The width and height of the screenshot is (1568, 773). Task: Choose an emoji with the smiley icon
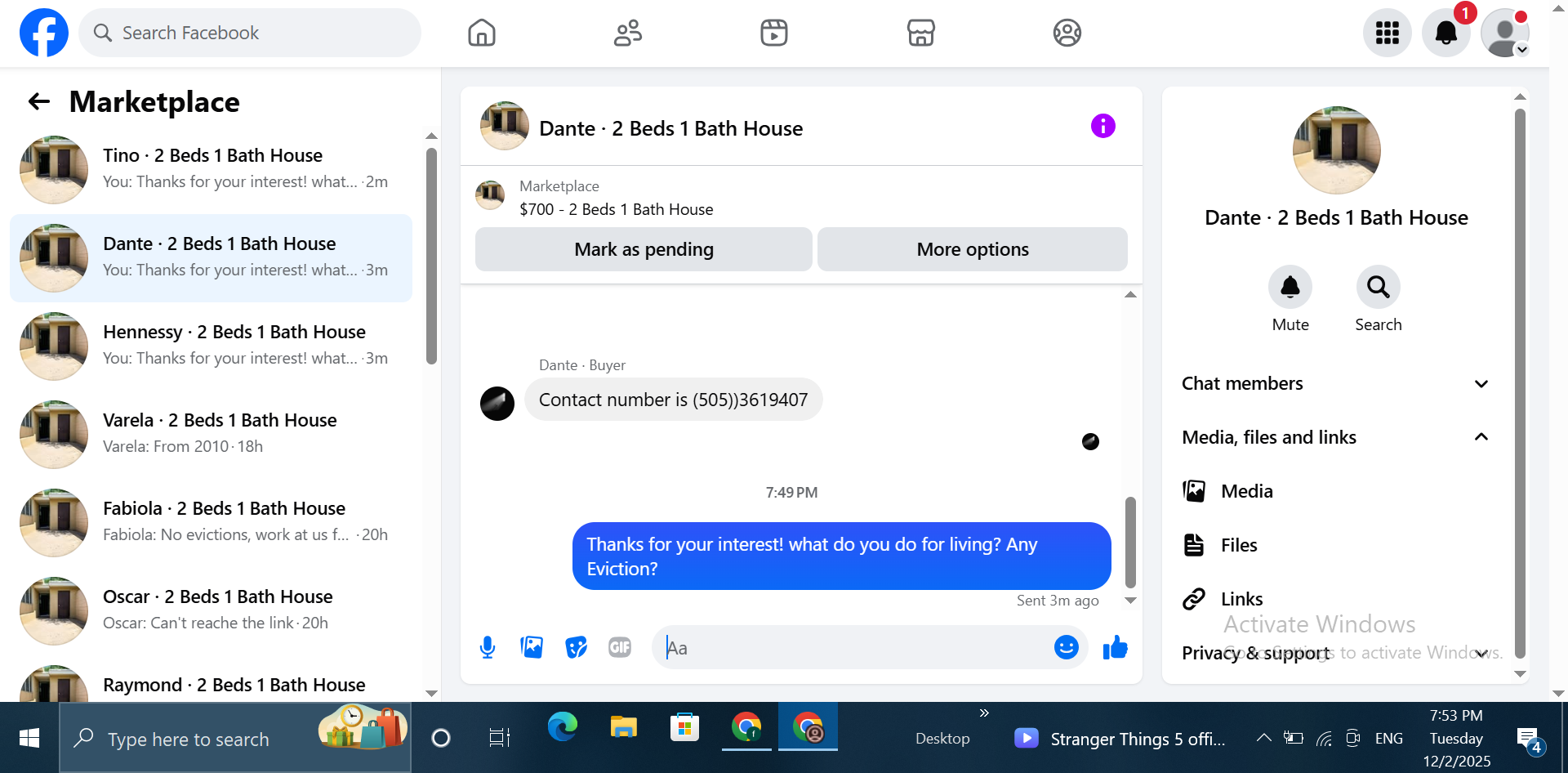click(x=1066, y=647)
